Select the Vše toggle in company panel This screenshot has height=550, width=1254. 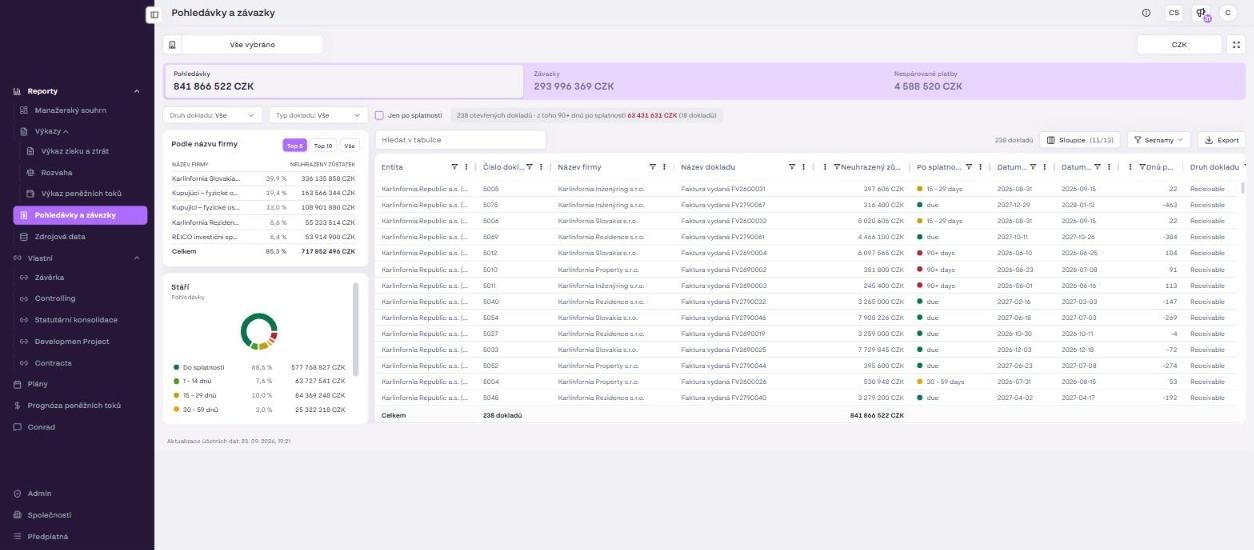pos(350,146)
